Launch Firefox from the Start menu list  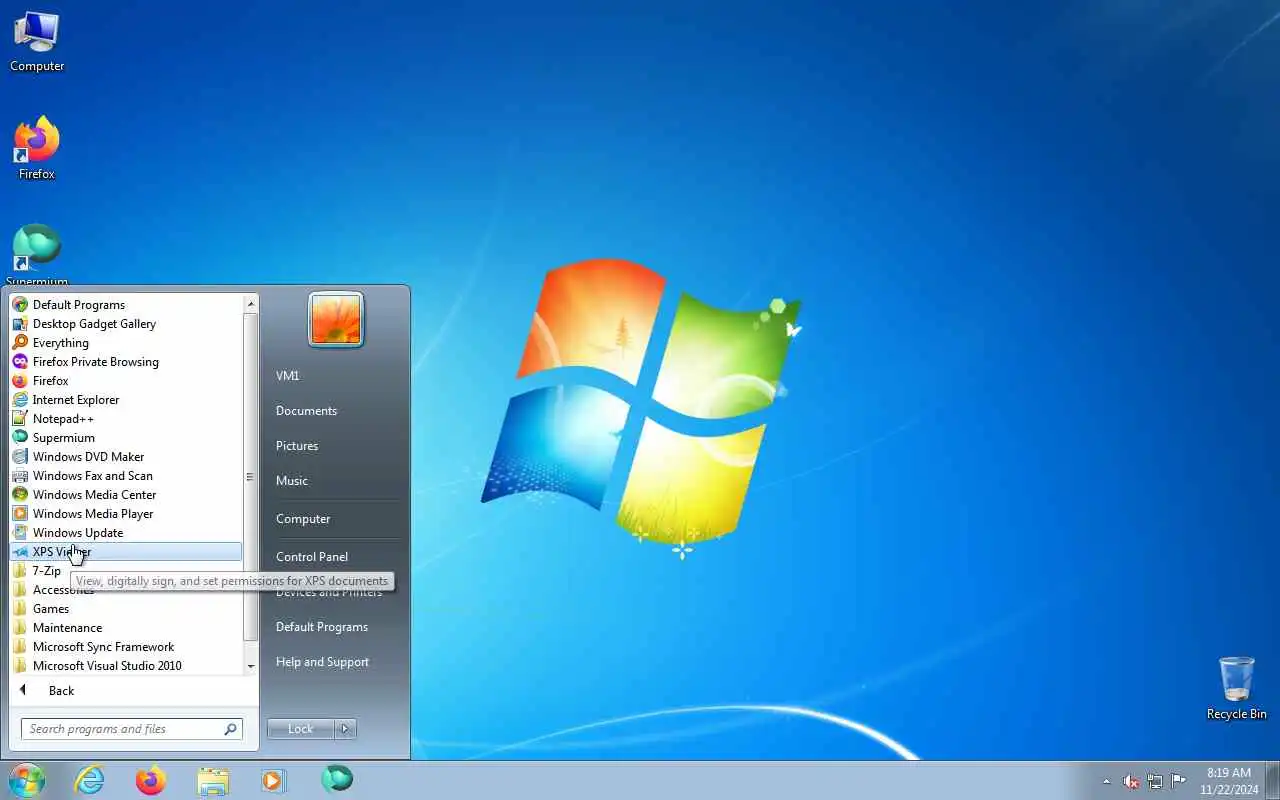tap(126, 381)
